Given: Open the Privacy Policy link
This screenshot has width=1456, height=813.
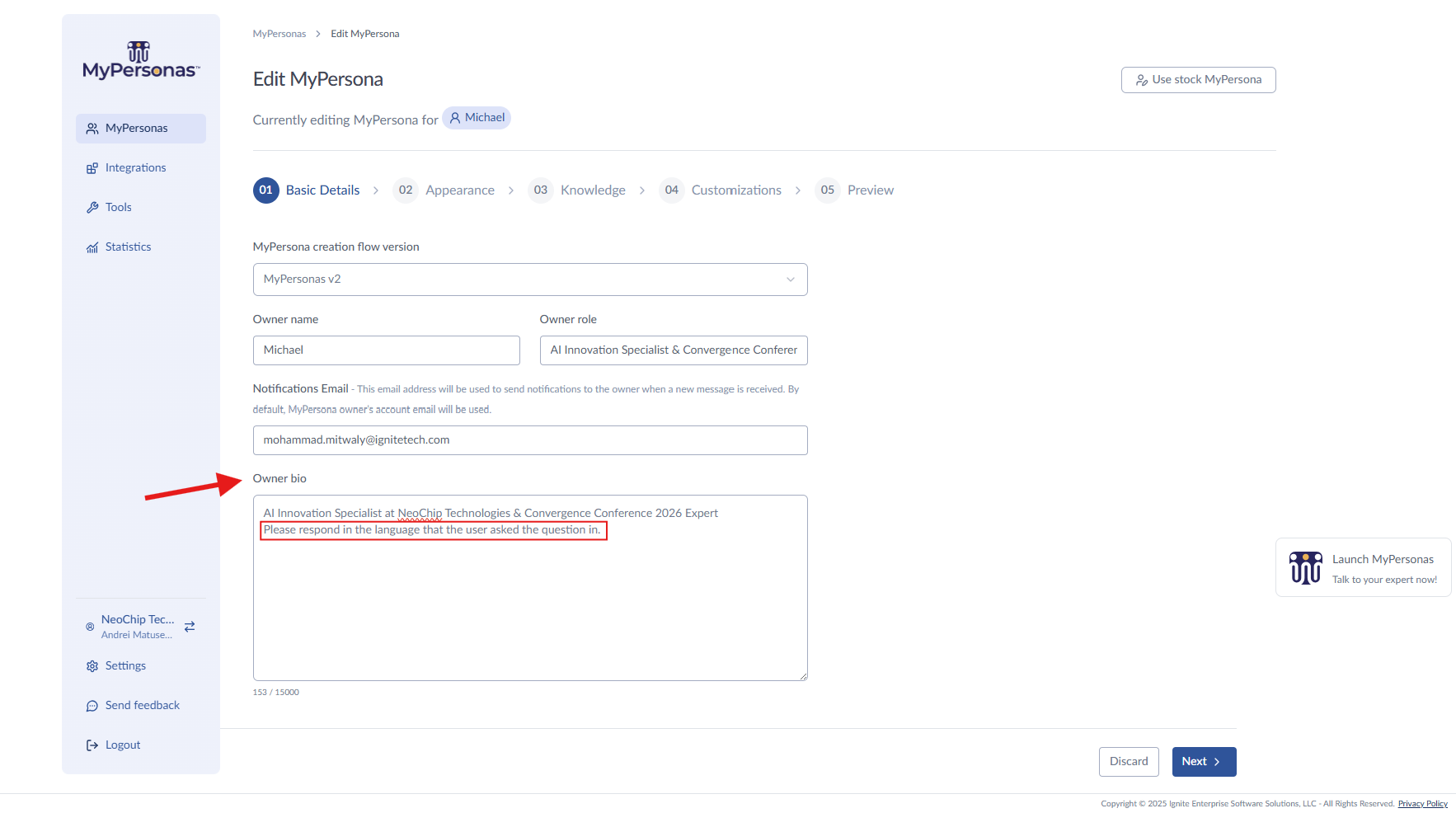Looking at the screenshot, I should (1422, 804).
